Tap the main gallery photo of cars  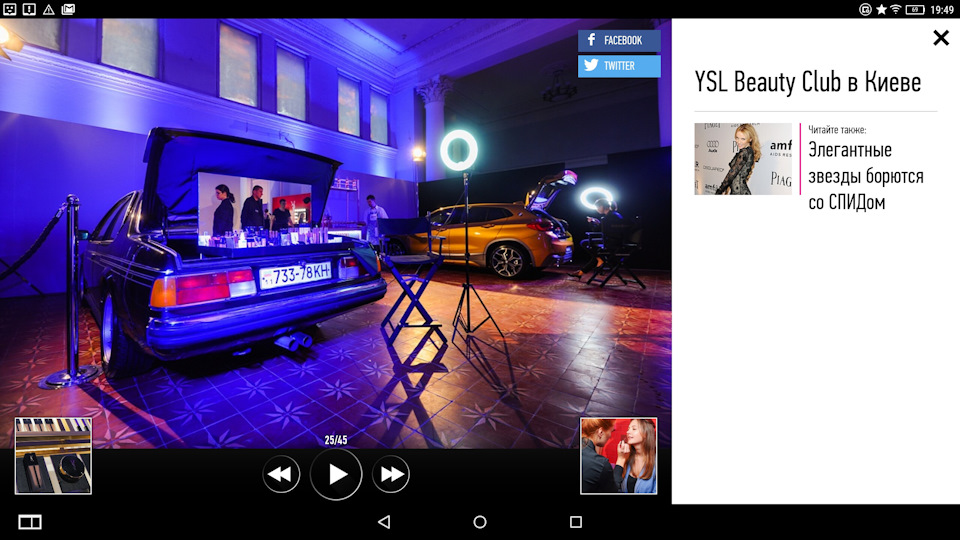point(336,233)
